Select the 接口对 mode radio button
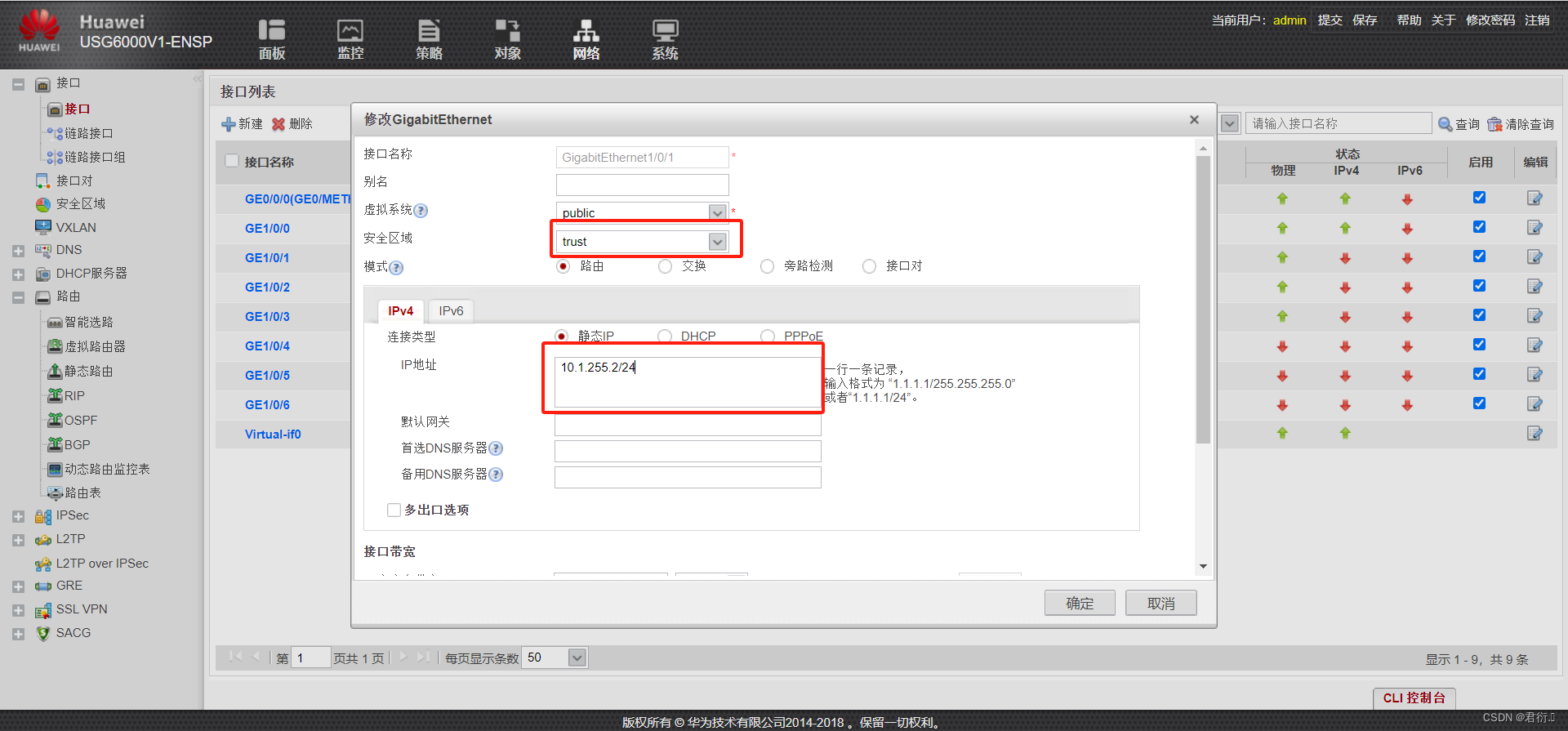 (x=869, y=266)
